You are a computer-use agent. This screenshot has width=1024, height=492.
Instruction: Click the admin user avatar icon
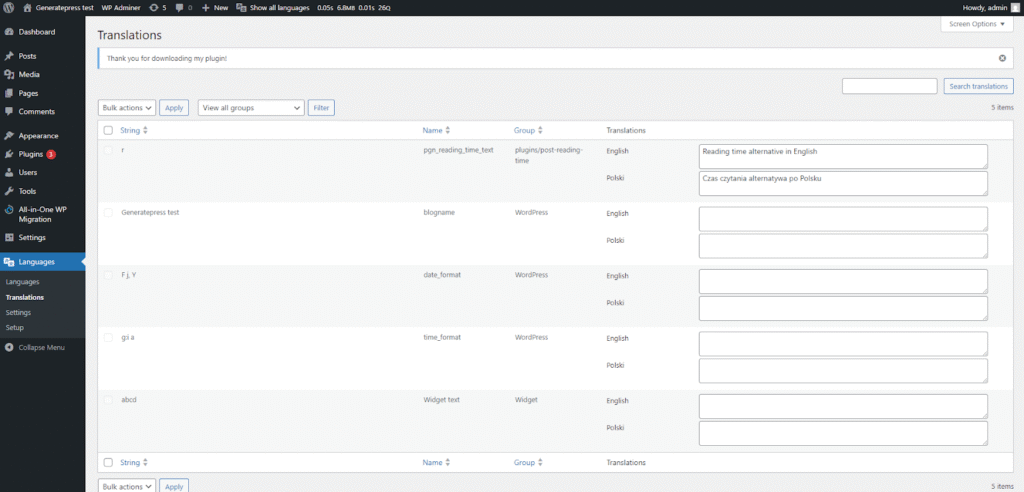click(x=1014, y=7)
